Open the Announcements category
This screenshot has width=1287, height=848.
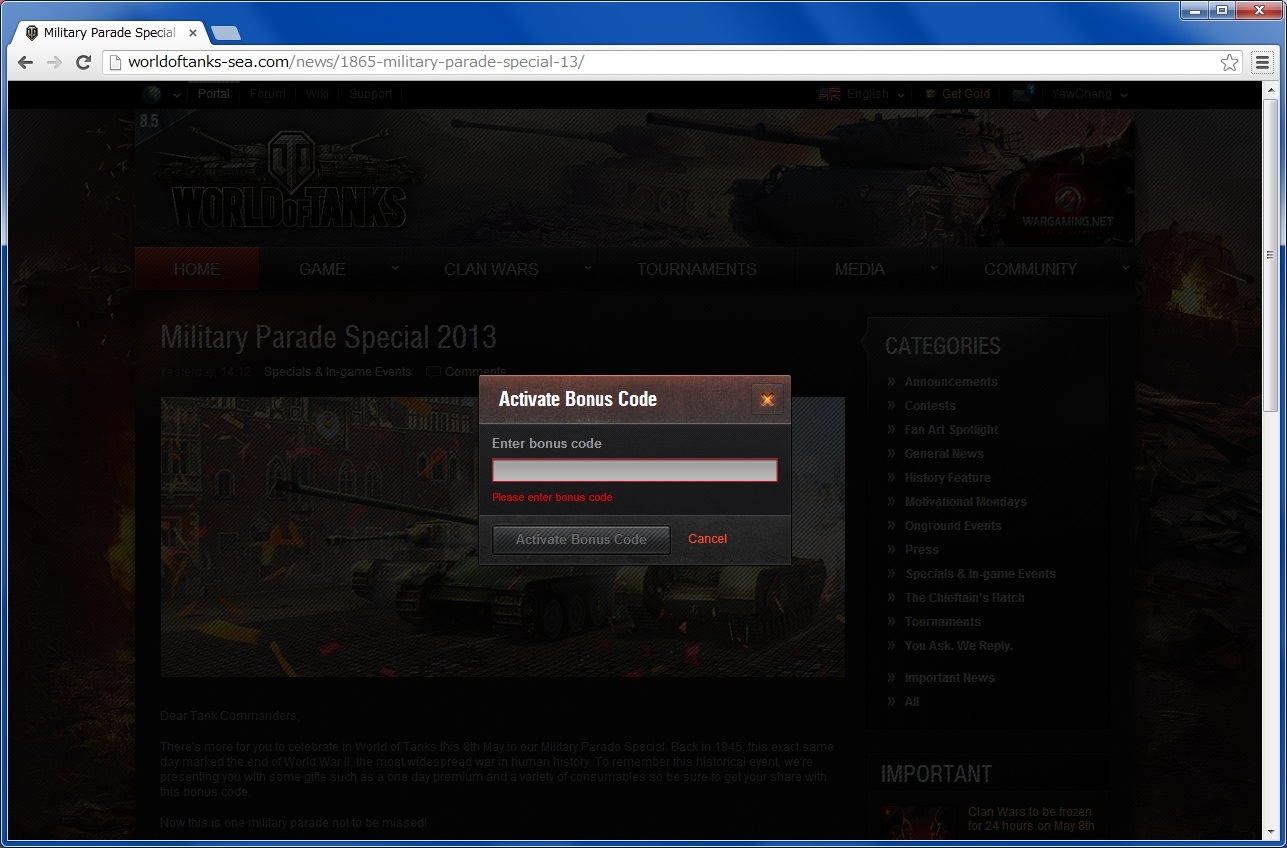point(951,382)
